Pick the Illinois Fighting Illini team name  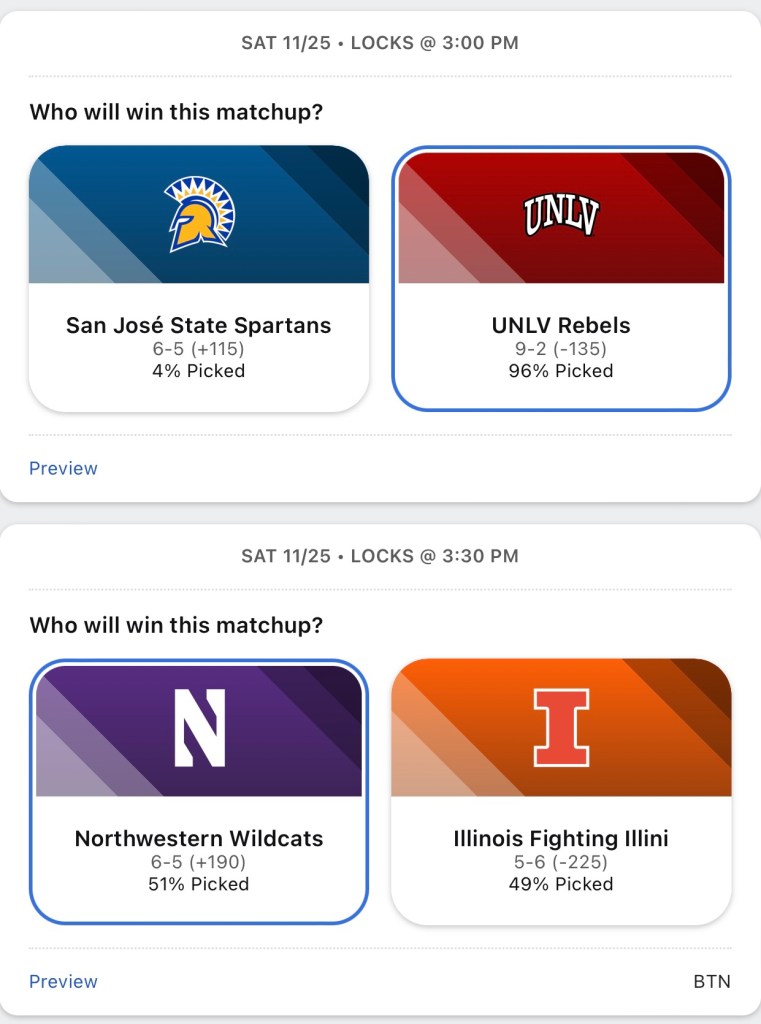561,838
